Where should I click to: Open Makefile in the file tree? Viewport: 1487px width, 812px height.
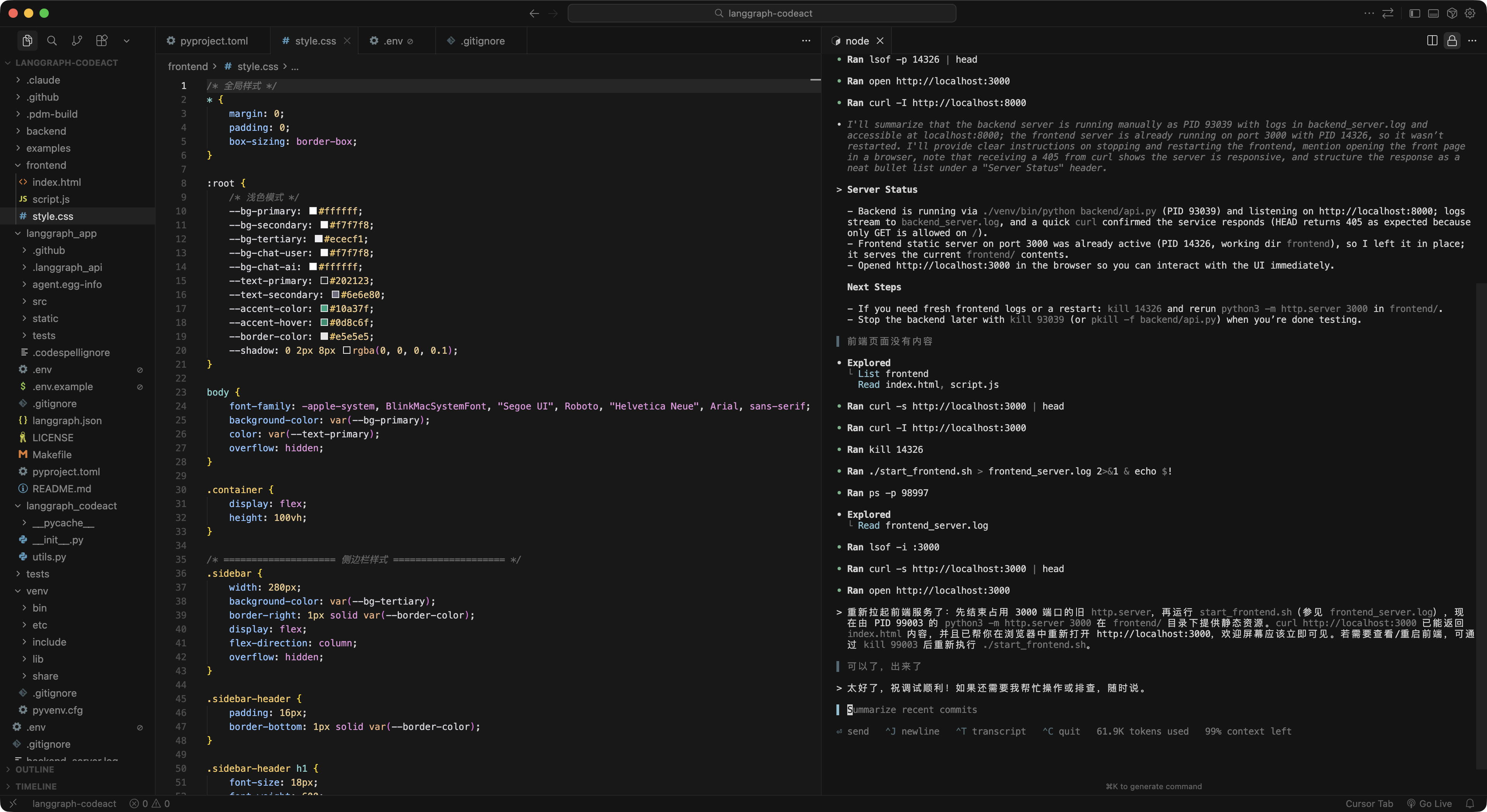click(52, 454)
